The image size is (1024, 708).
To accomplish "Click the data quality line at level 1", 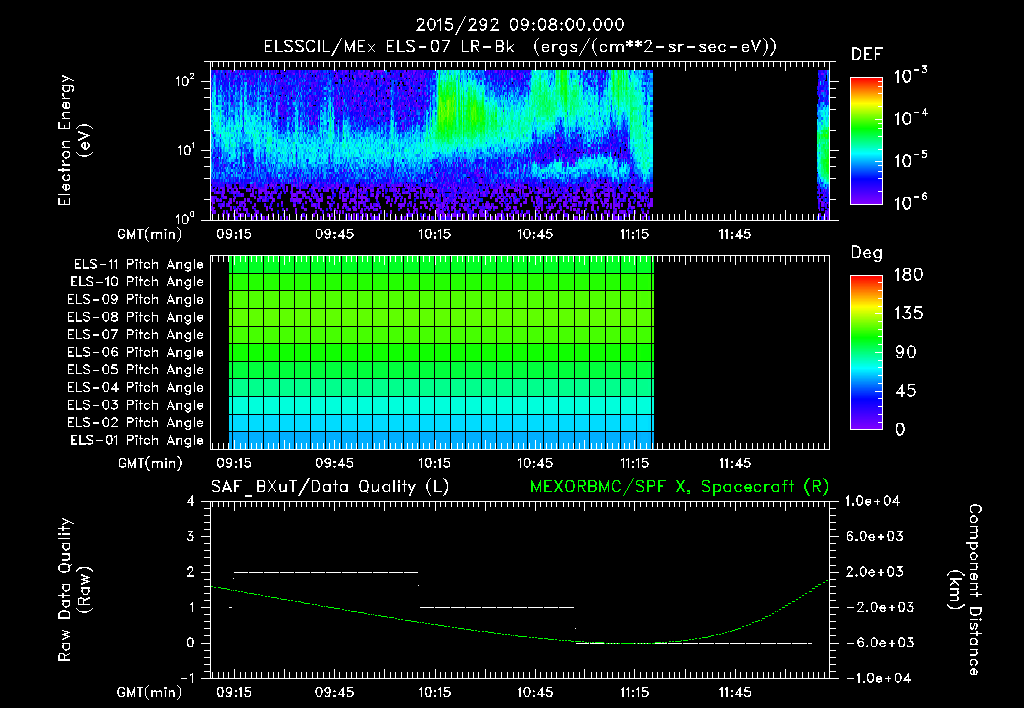I will (496, 607).
